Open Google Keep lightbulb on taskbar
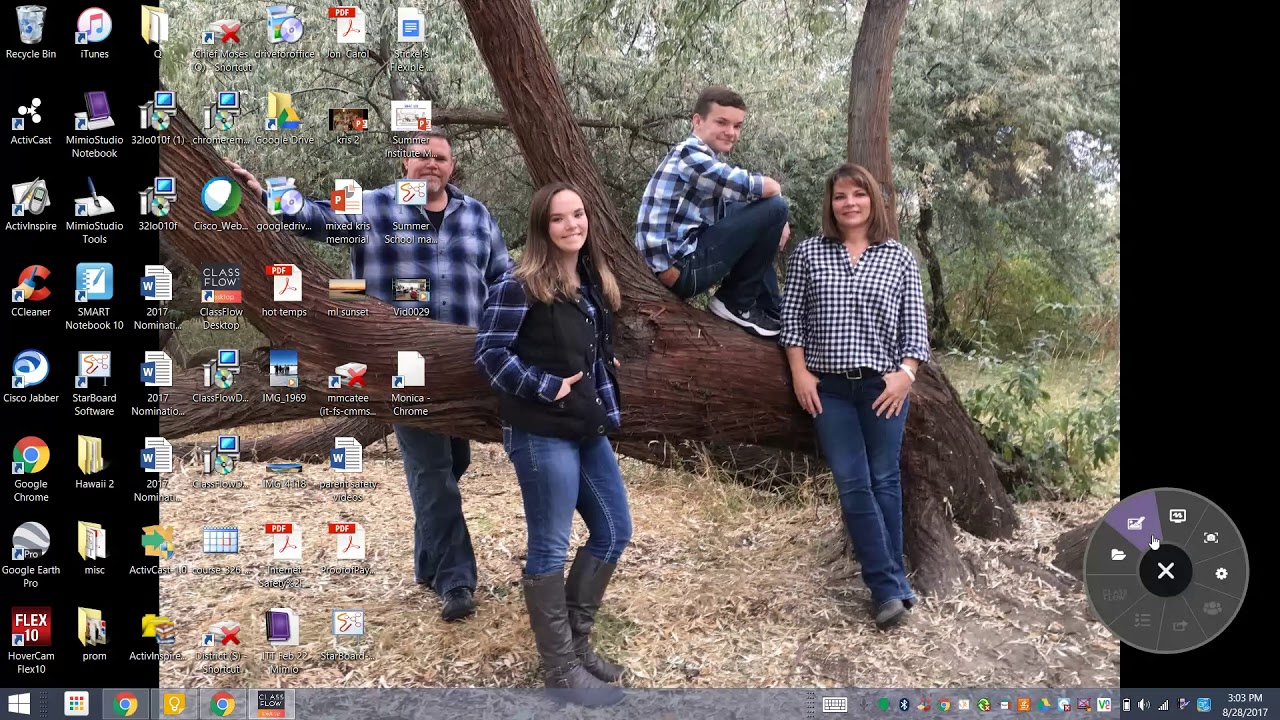The width and height of the screenshot is (1280, 720). 174,705
